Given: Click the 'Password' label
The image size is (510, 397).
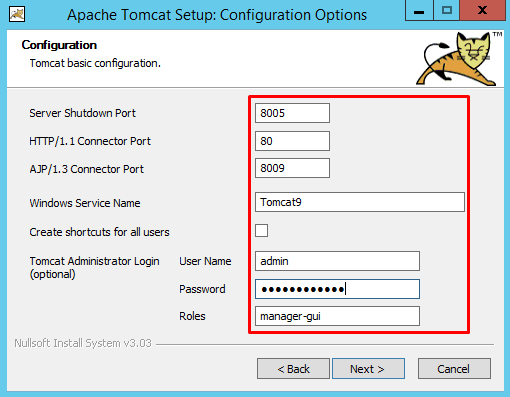Looking at the screenshot, I should pos(202,289).
